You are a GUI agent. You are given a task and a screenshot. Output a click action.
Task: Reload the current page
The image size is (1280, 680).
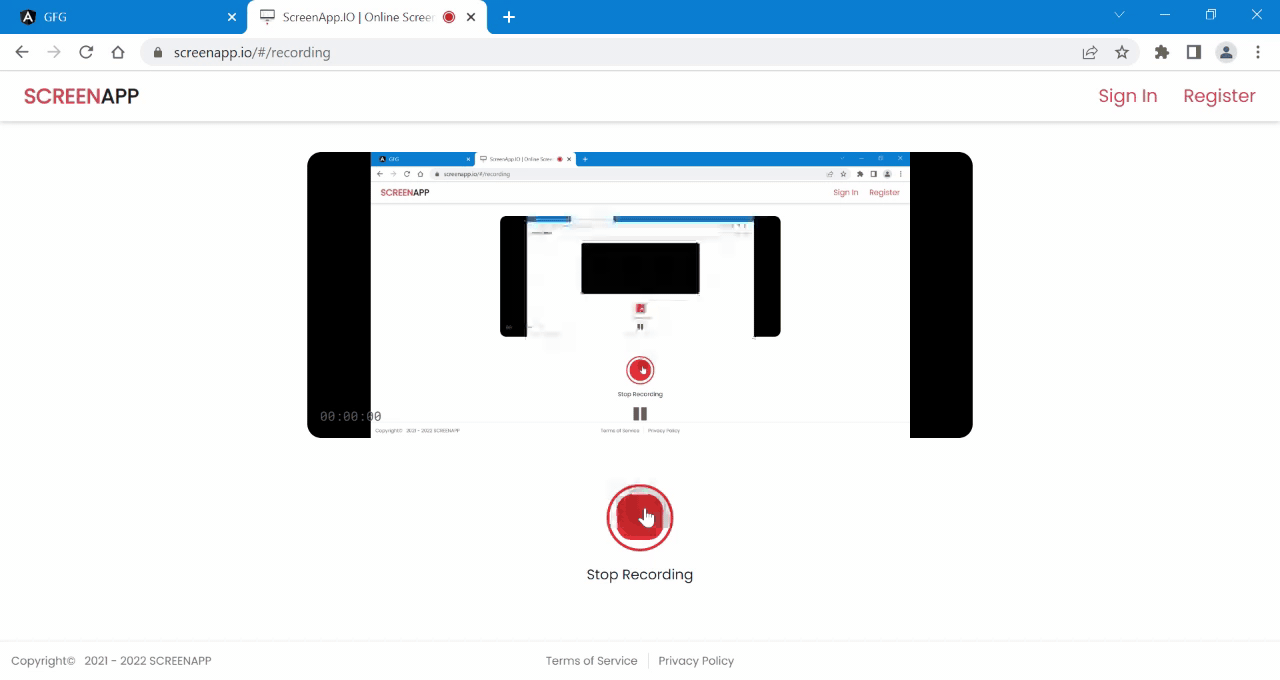[86, 52]
